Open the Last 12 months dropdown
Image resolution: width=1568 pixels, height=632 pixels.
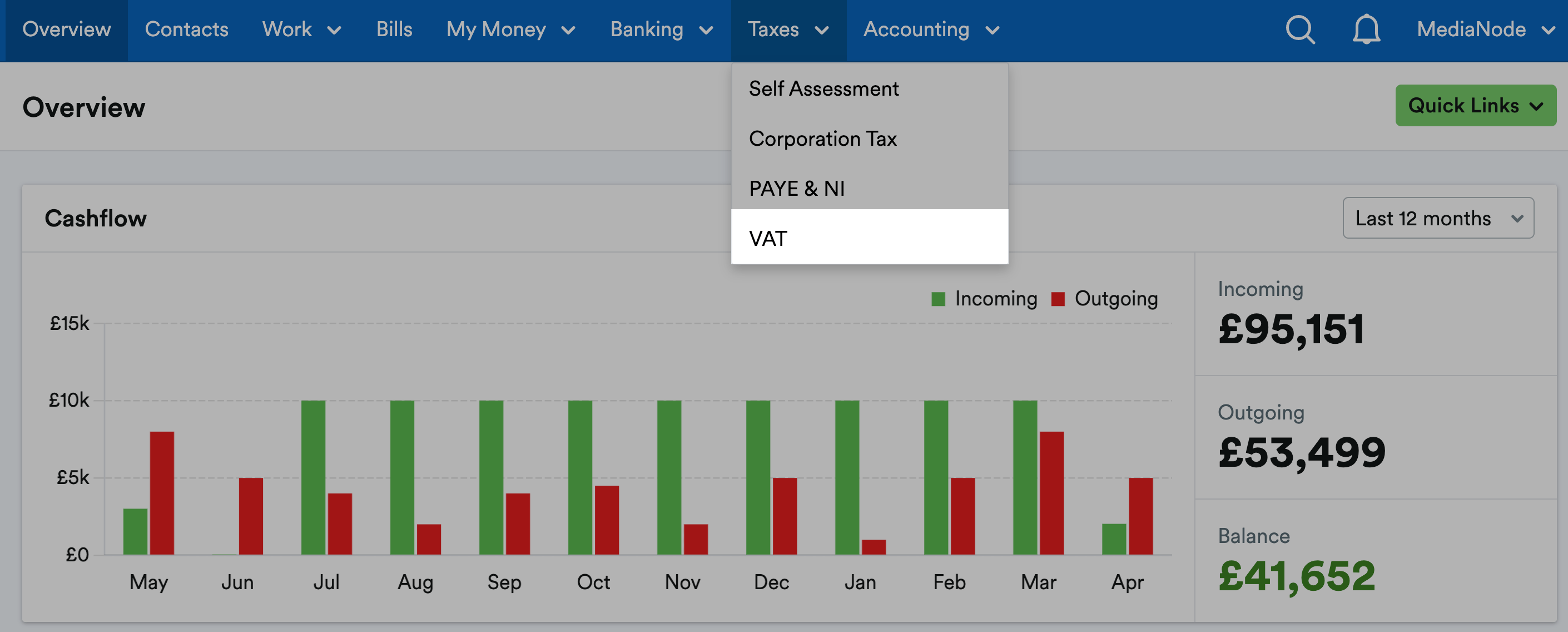click(1438, 218)
